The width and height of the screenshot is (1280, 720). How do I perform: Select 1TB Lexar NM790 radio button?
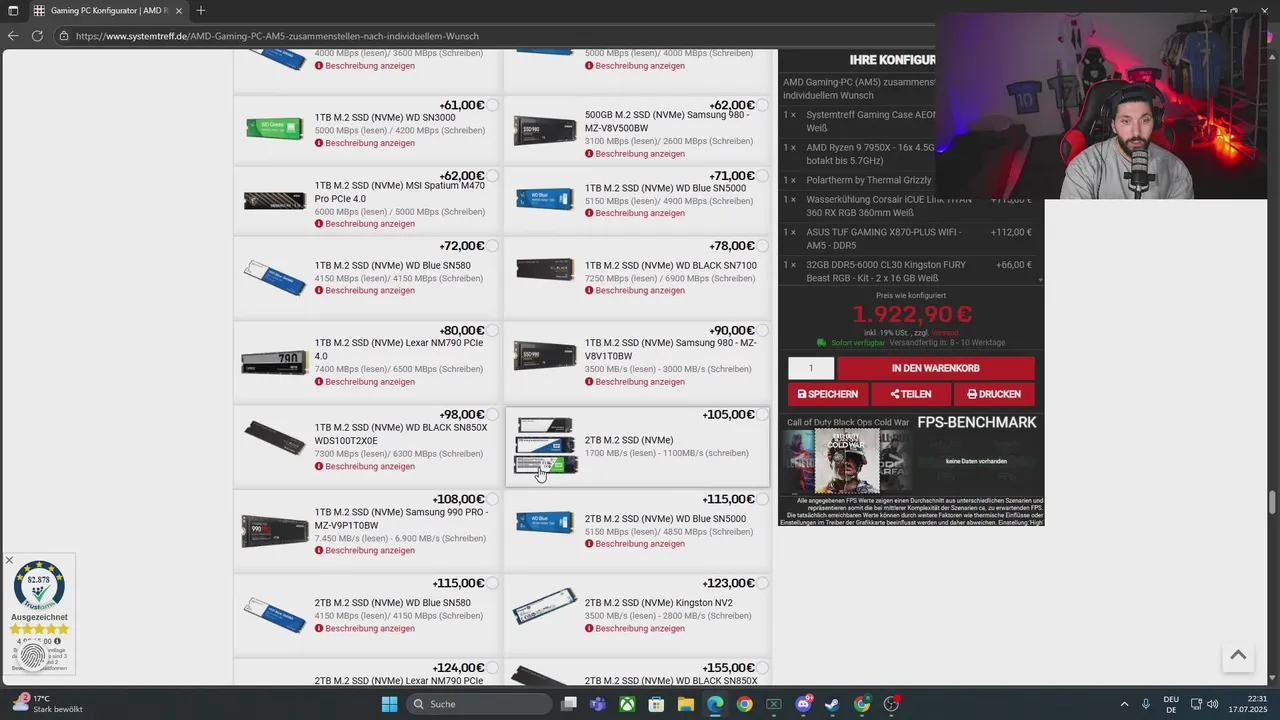tap(492, 330)
